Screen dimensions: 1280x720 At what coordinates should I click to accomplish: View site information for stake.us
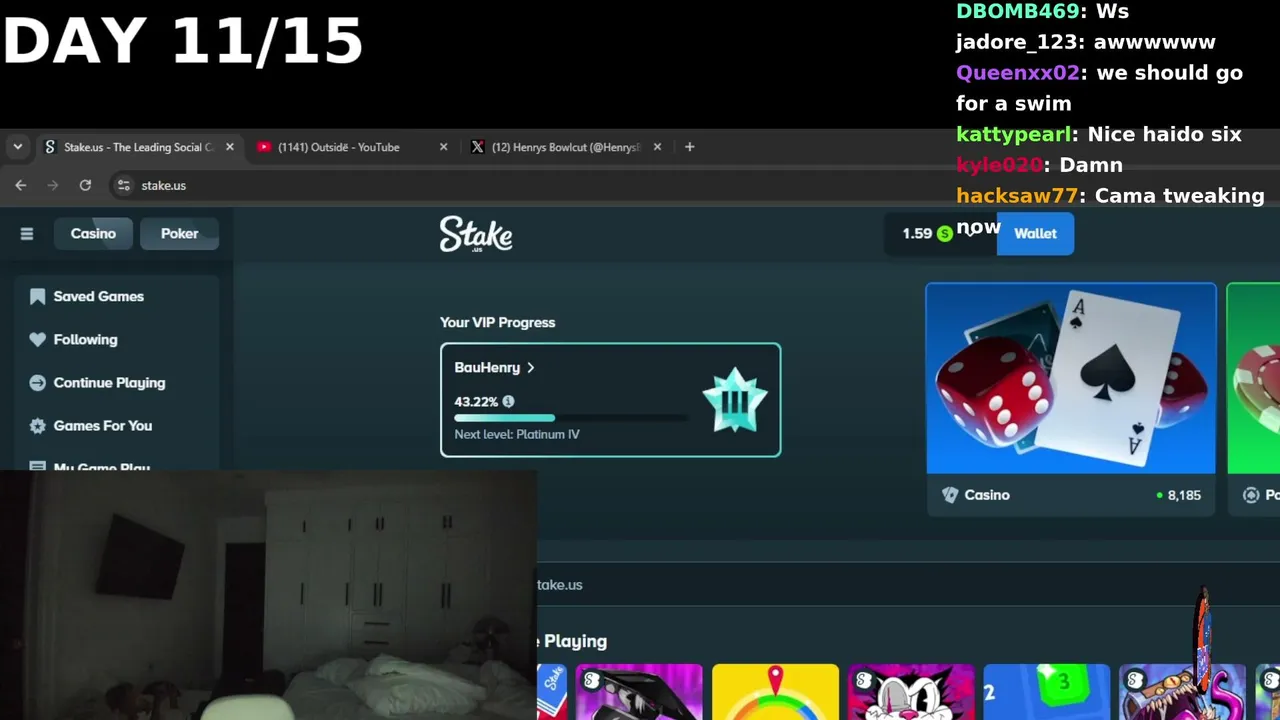coord(124,185)
